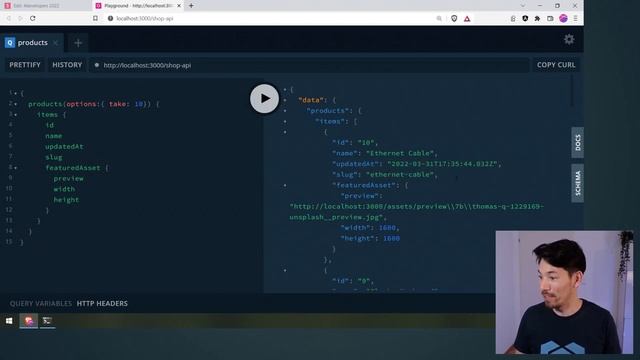The image size is (640, 360).
Task: Click the dark round extension icon in toolbar
Action: click(x=525, y=18)
